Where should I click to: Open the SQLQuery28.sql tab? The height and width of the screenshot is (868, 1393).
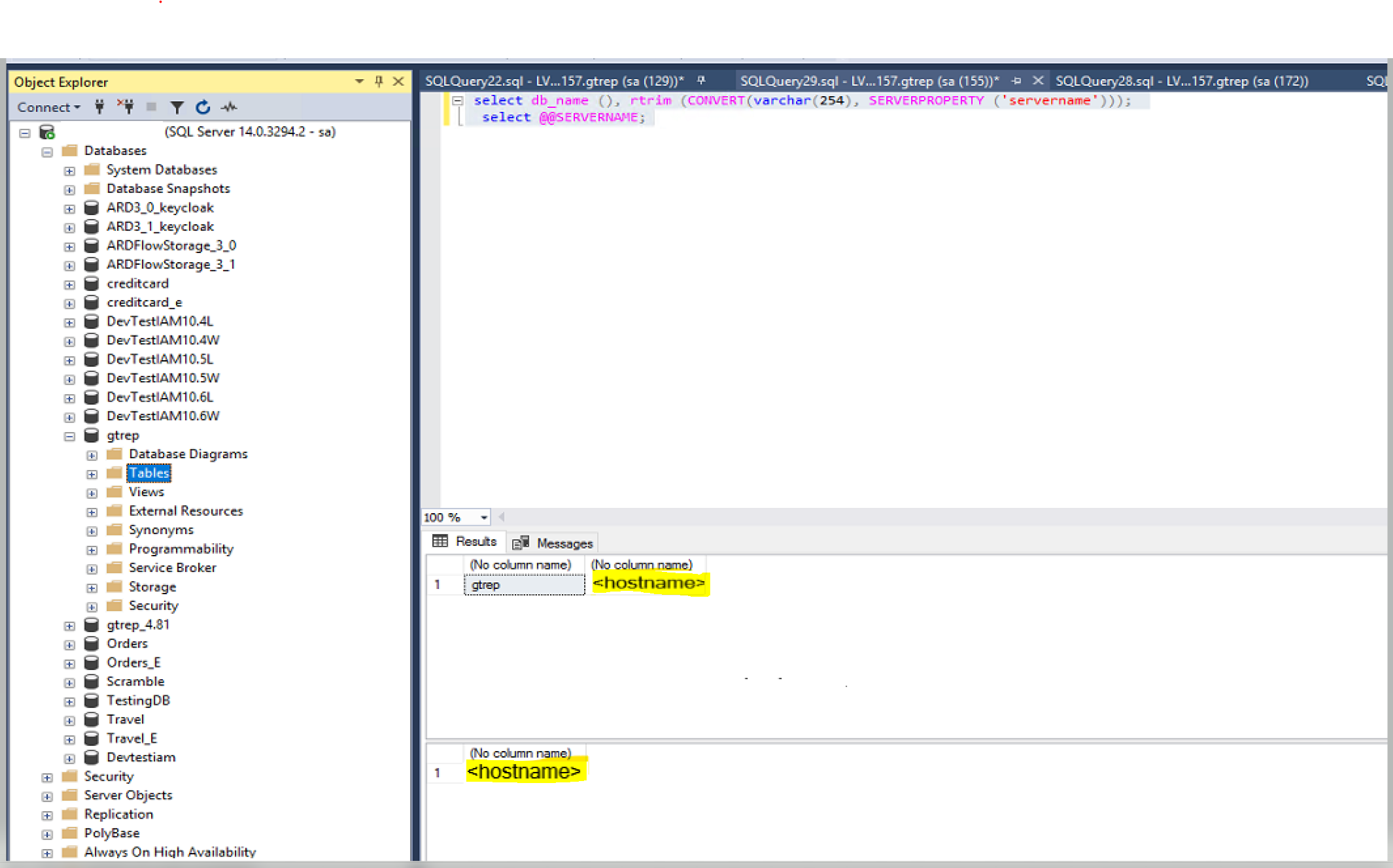click(1181, 81)
